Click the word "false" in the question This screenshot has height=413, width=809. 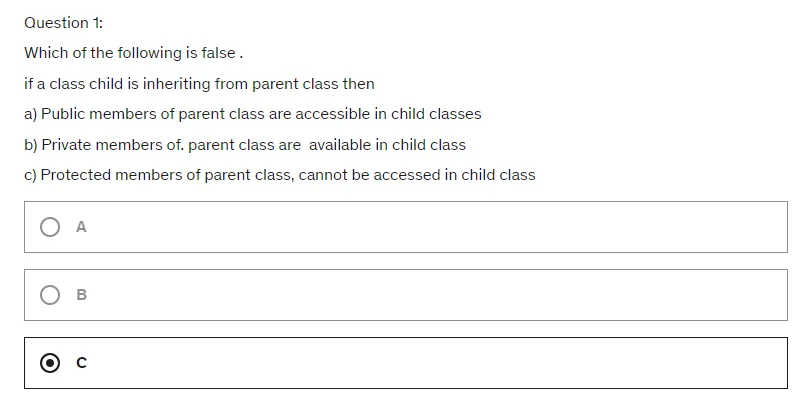coord(218,53)
